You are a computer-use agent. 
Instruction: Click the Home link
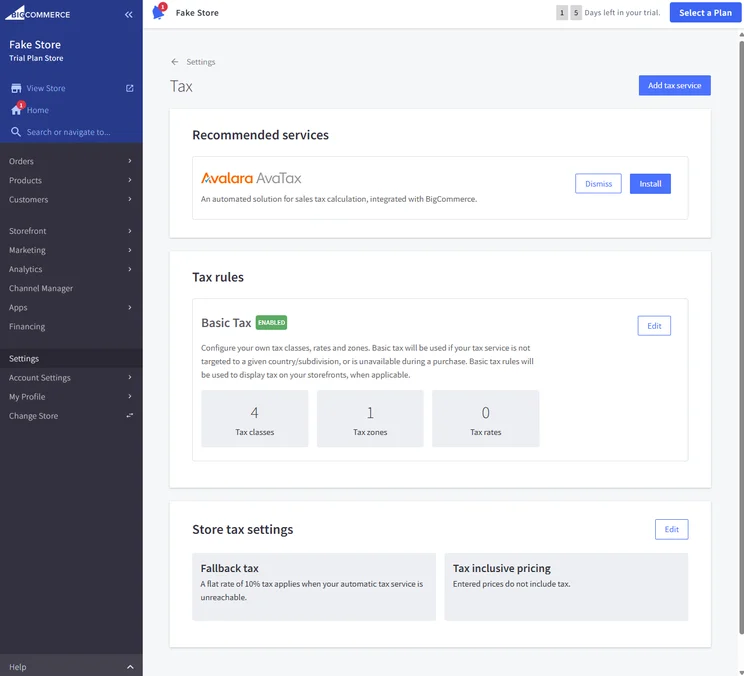point(37,110)
